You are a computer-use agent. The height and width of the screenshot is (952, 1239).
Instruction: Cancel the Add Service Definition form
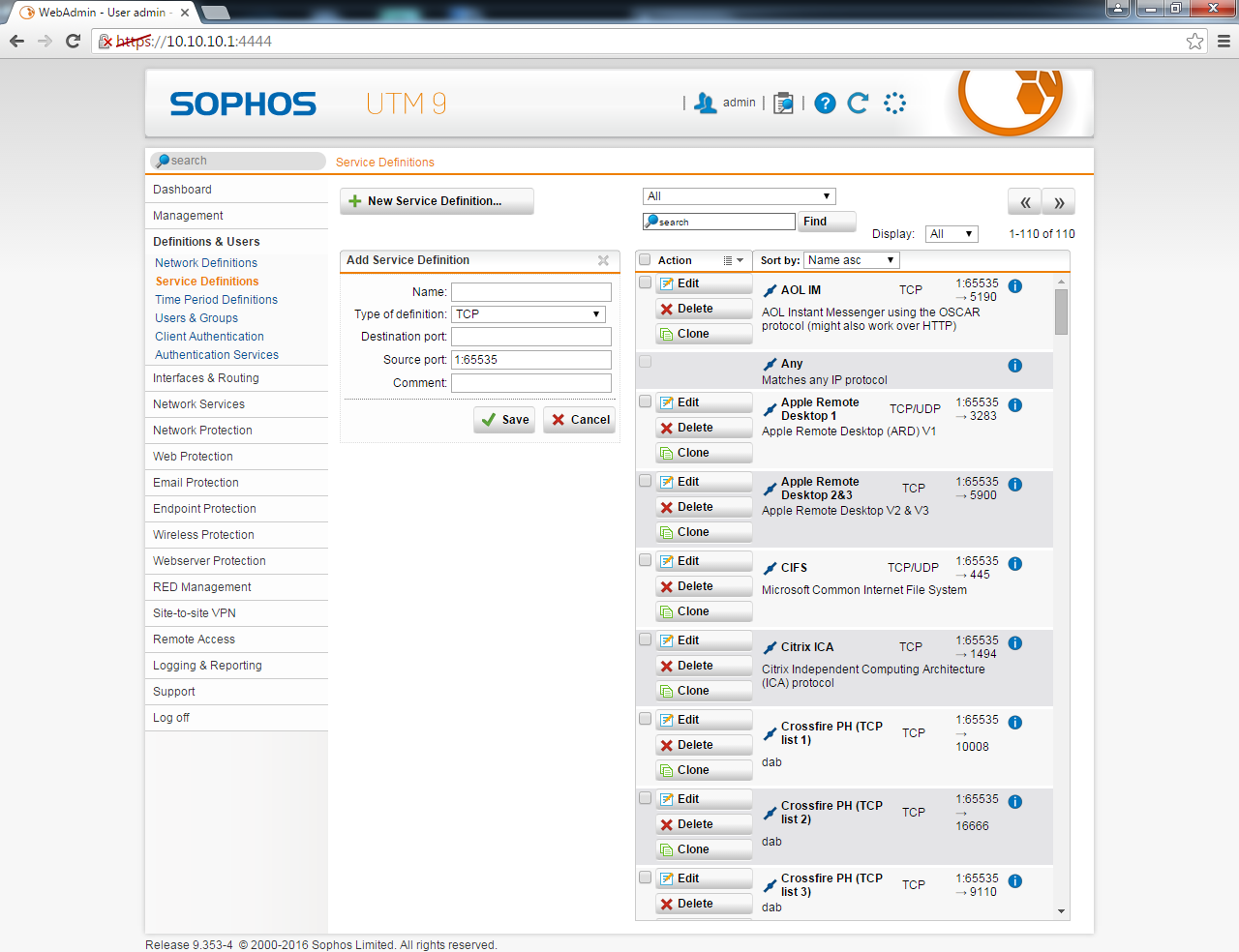[580, 420]
